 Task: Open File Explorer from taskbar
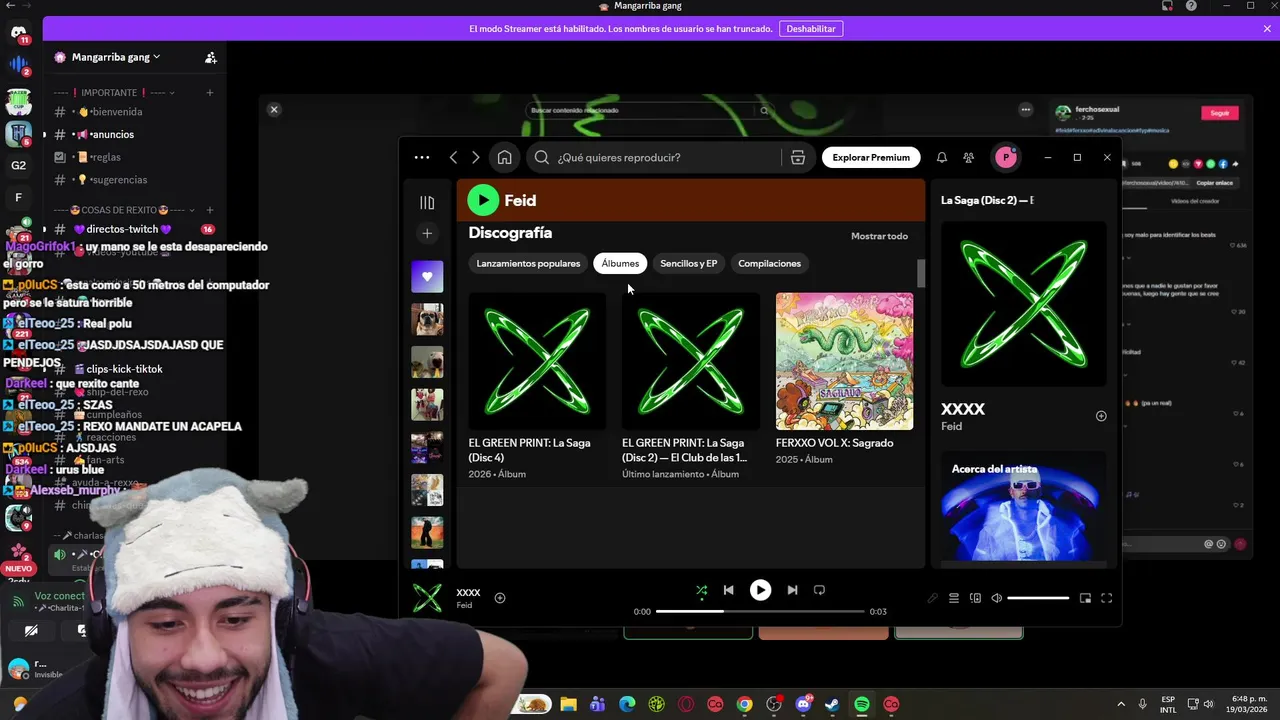(568, 704)
